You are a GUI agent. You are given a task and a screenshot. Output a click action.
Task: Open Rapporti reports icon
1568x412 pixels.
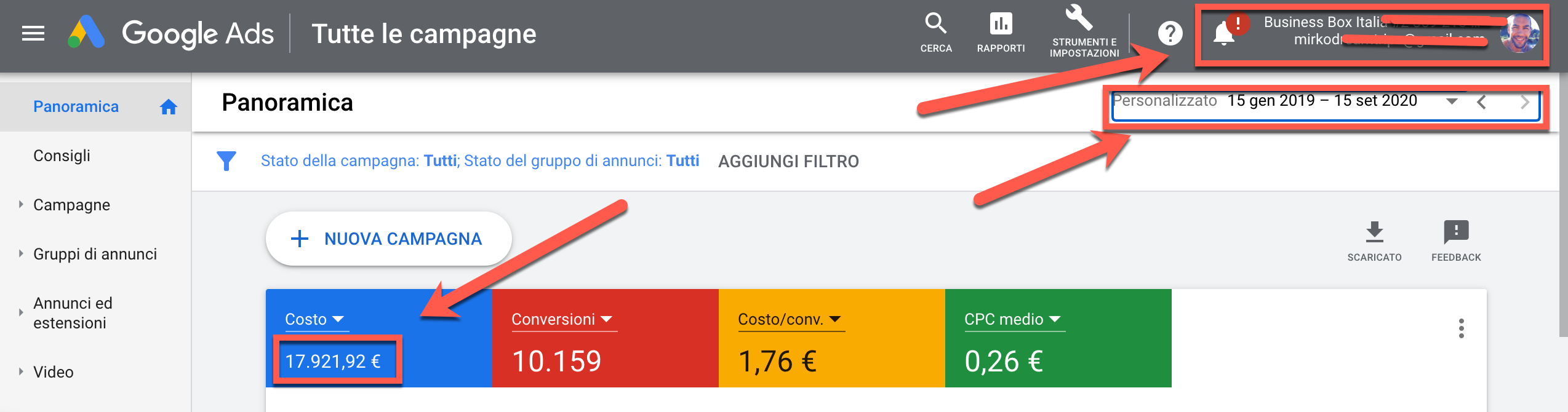point(1001,25)
